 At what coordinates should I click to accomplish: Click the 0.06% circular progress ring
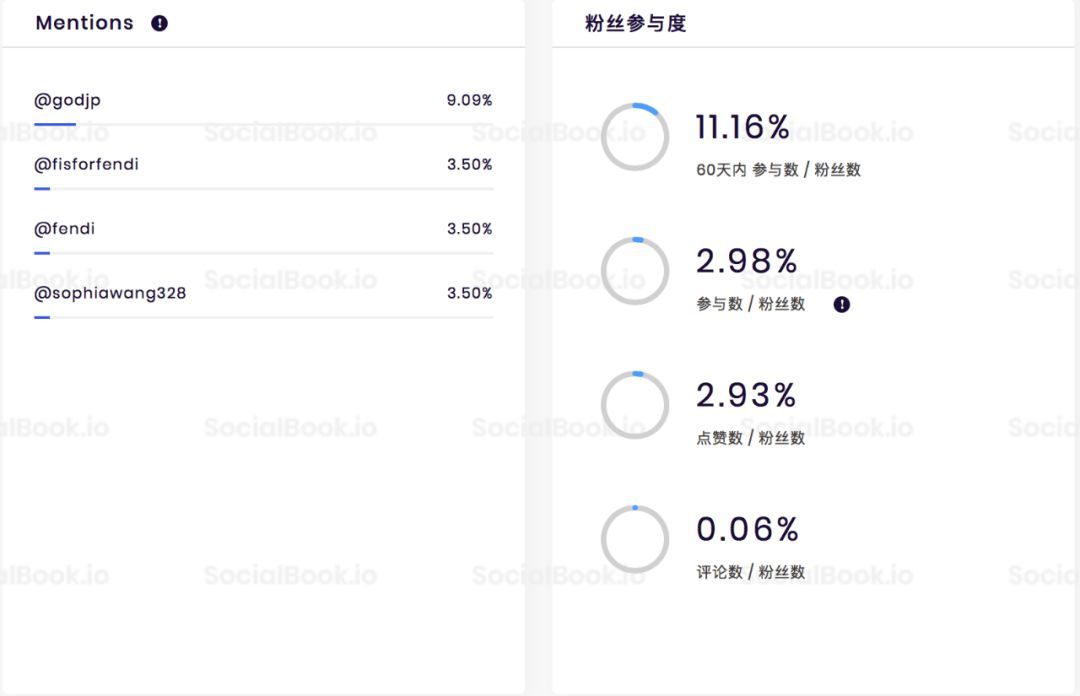(635, 540)
